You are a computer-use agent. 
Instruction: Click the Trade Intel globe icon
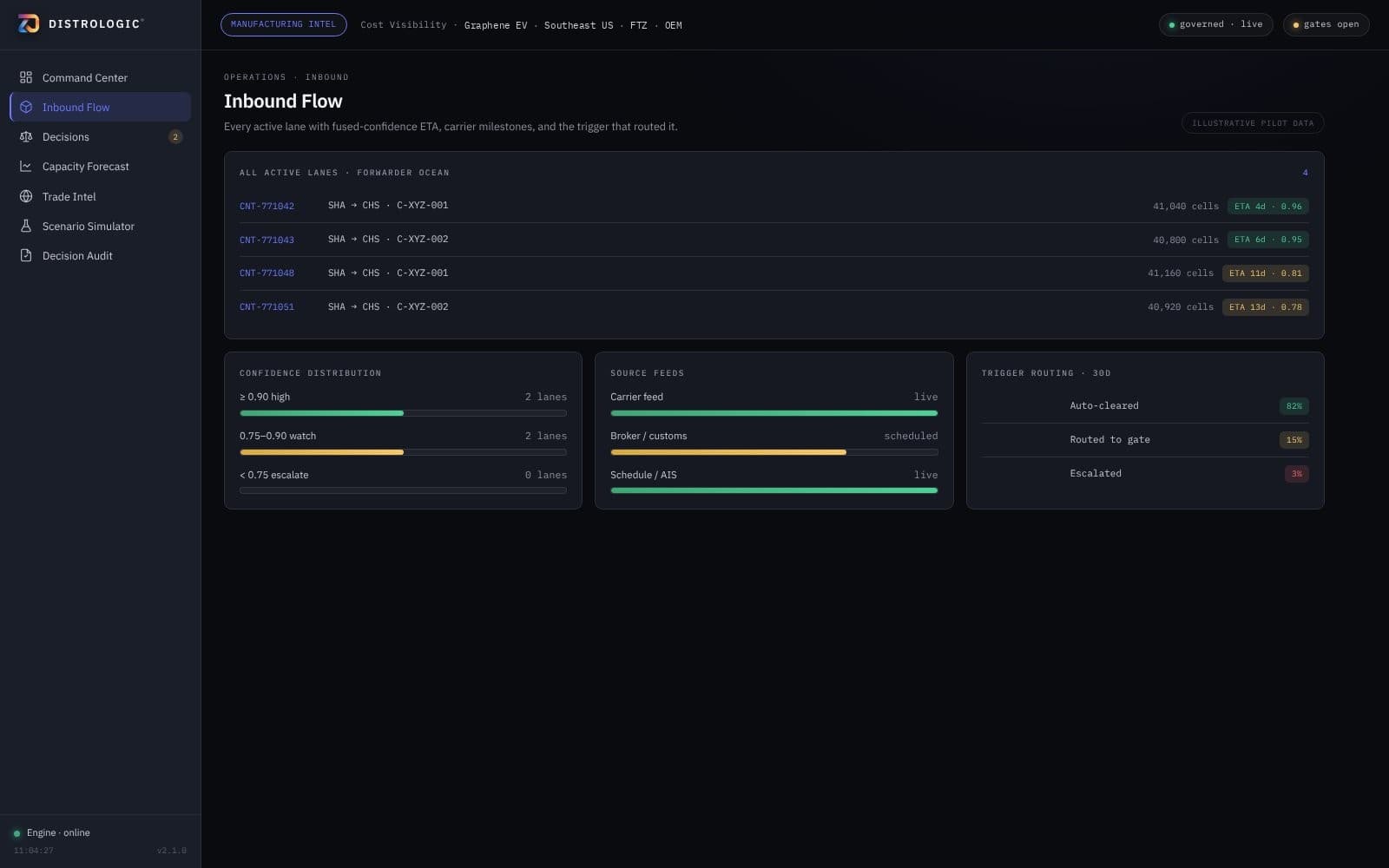click(26, 196)
